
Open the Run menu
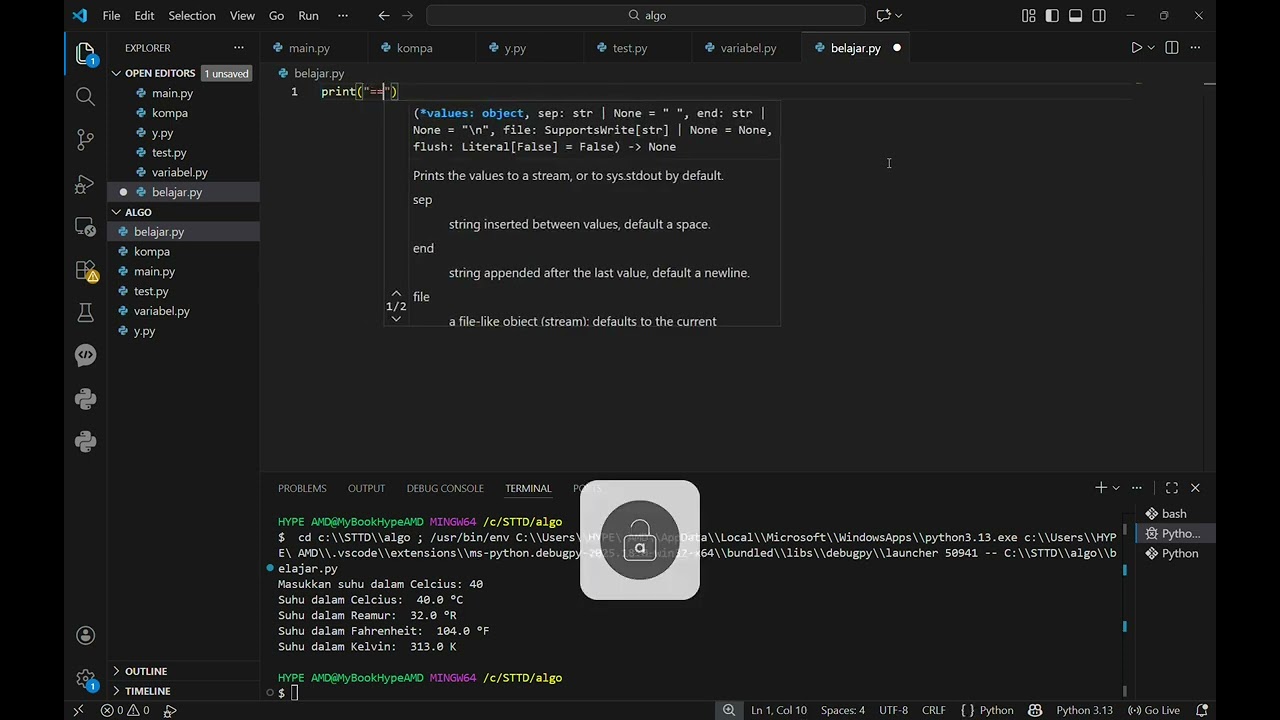pos(308,15)
